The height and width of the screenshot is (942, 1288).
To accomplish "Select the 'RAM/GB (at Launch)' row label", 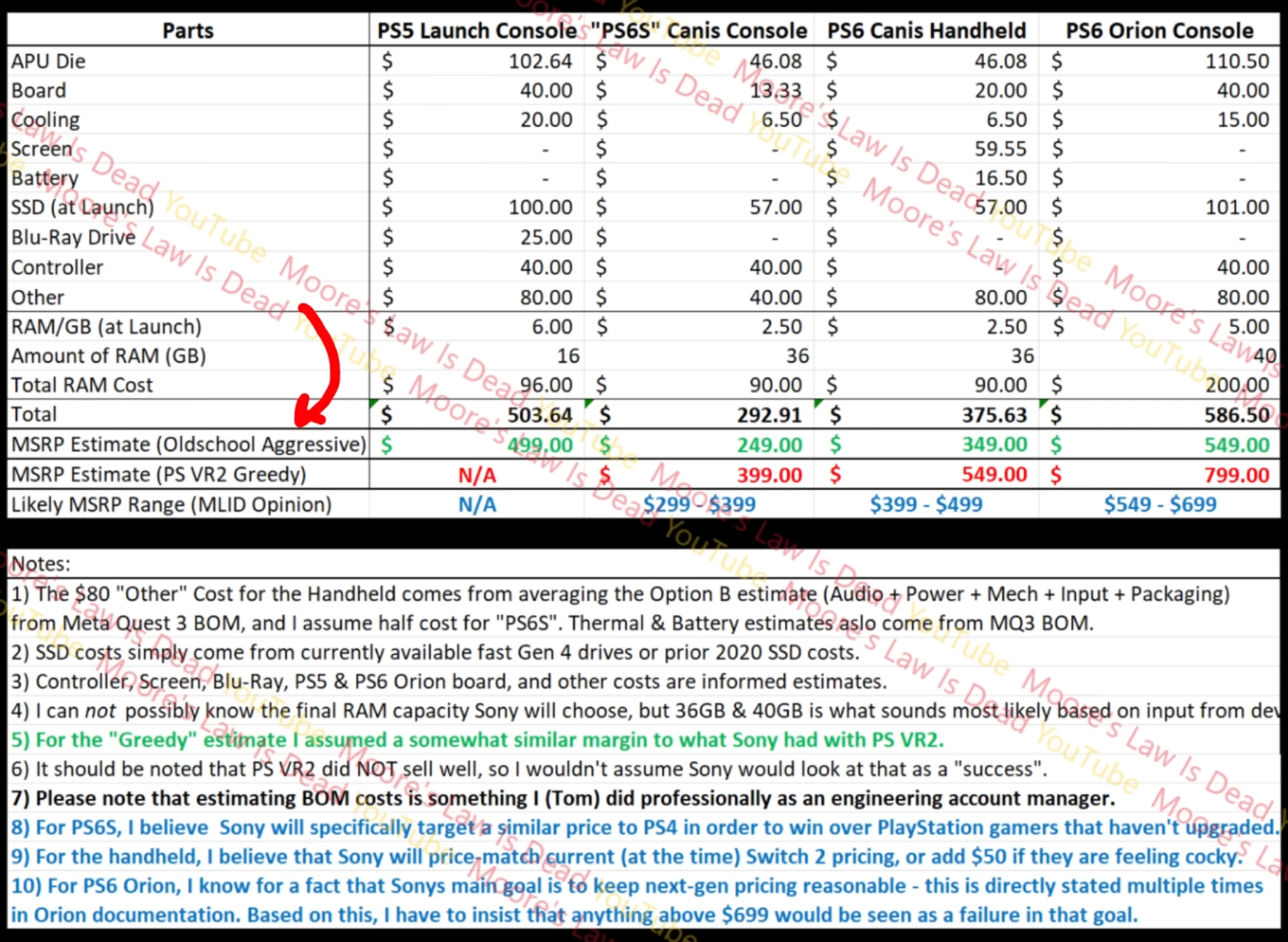I will click(x=106, y=326).
